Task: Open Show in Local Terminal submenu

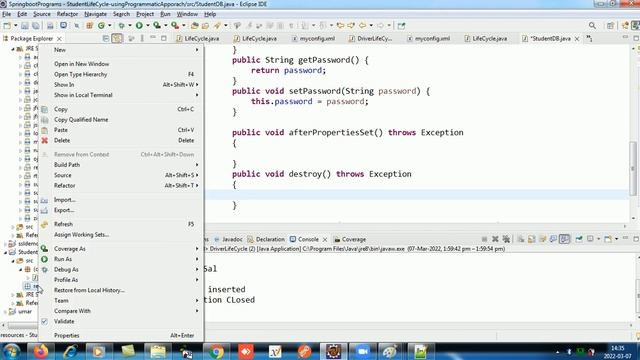Action: tap(122, 95)
